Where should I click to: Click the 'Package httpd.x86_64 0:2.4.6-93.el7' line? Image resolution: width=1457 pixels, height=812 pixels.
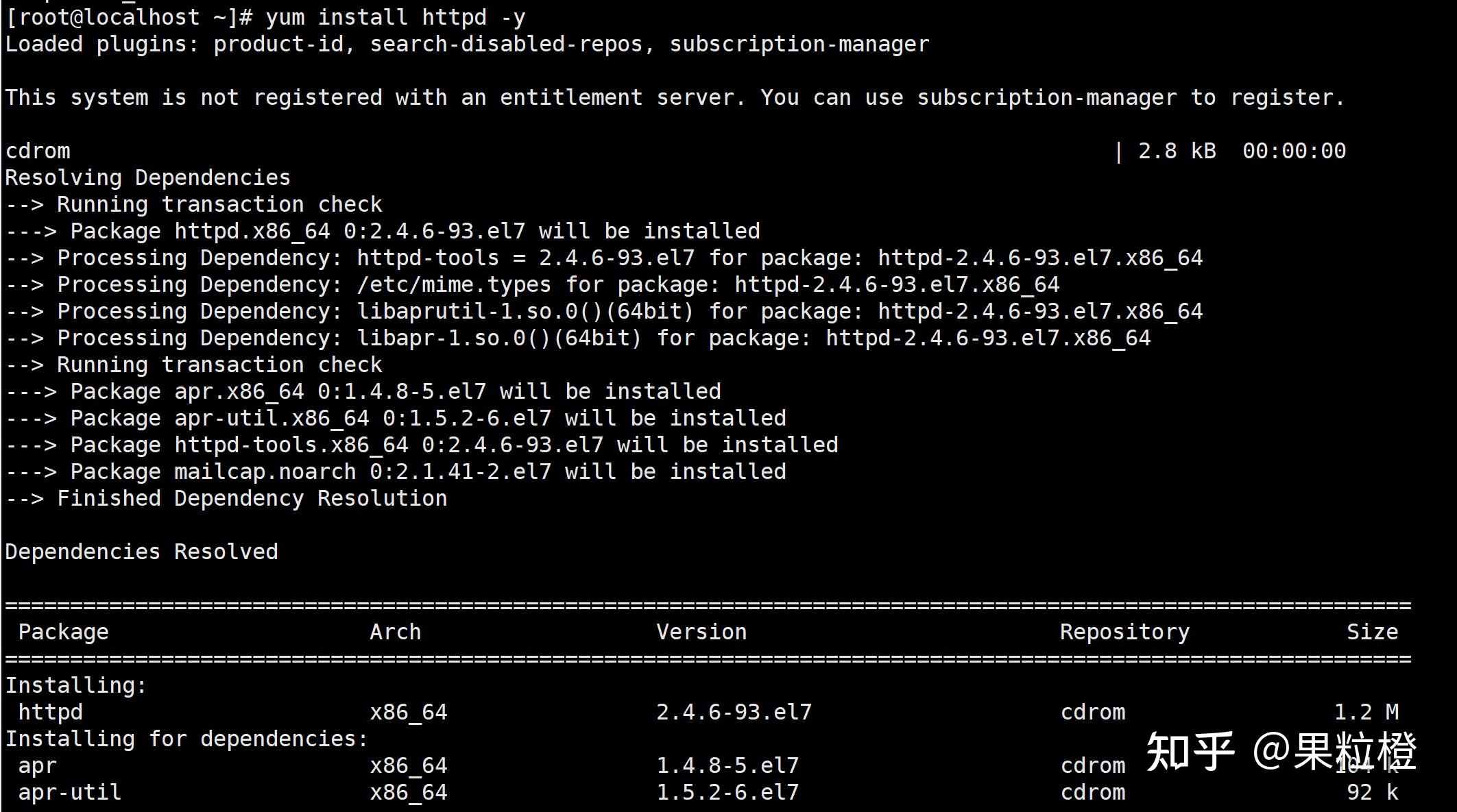click(x=383, y=232)
